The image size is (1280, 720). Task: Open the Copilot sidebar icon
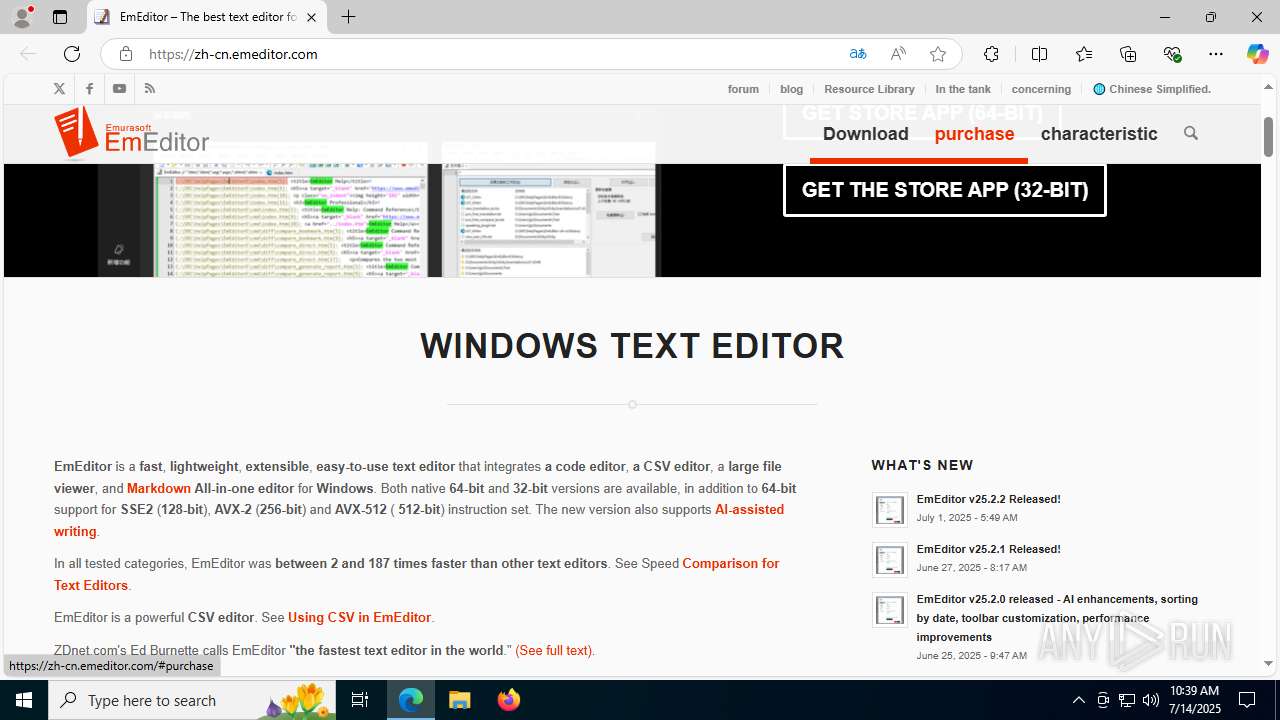point(1257,54)
